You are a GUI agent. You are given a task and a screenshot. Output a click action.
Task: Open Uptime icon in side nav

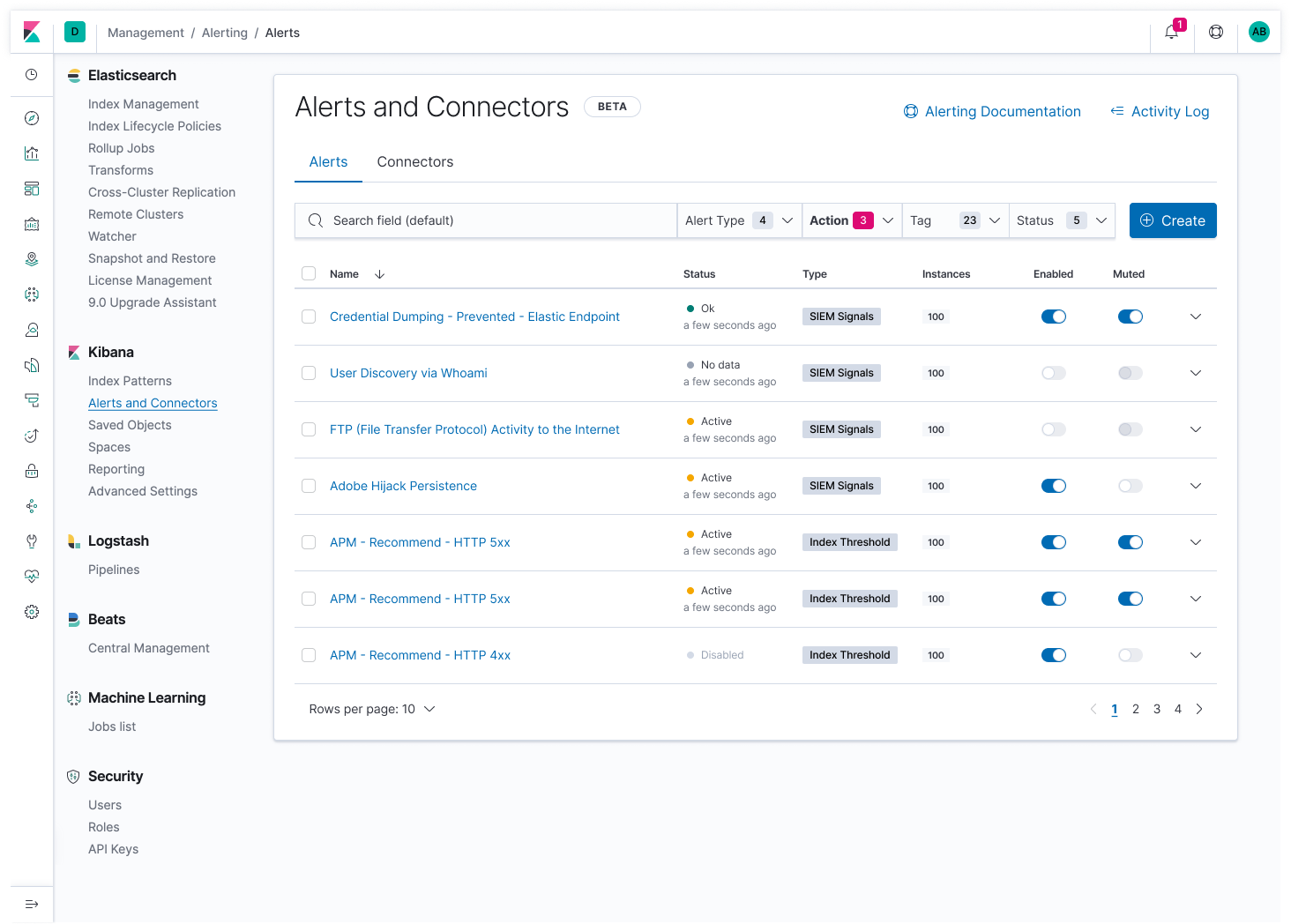pyautogui.click(x=32, y=436)
